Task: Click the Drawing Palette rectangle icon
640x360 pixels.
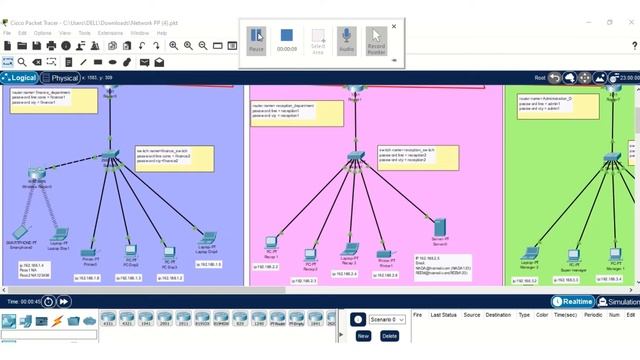Action: (218, 46)
